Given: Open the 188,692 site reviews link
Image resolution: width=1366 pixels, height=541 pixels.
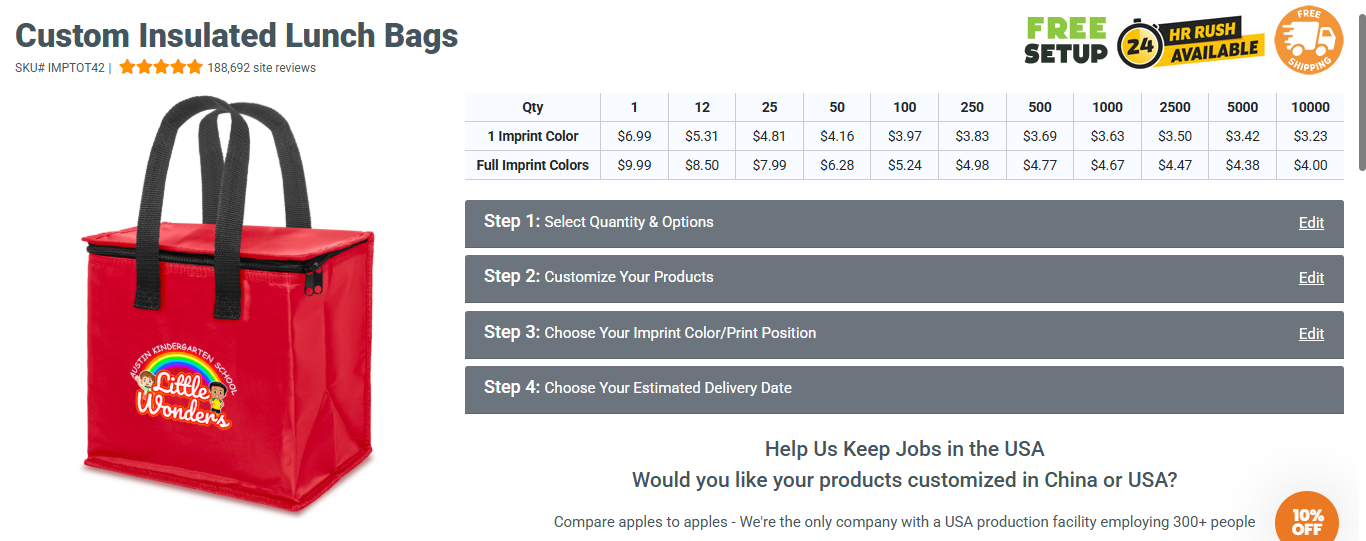Looking at the screenshot, I should point(262,68).
